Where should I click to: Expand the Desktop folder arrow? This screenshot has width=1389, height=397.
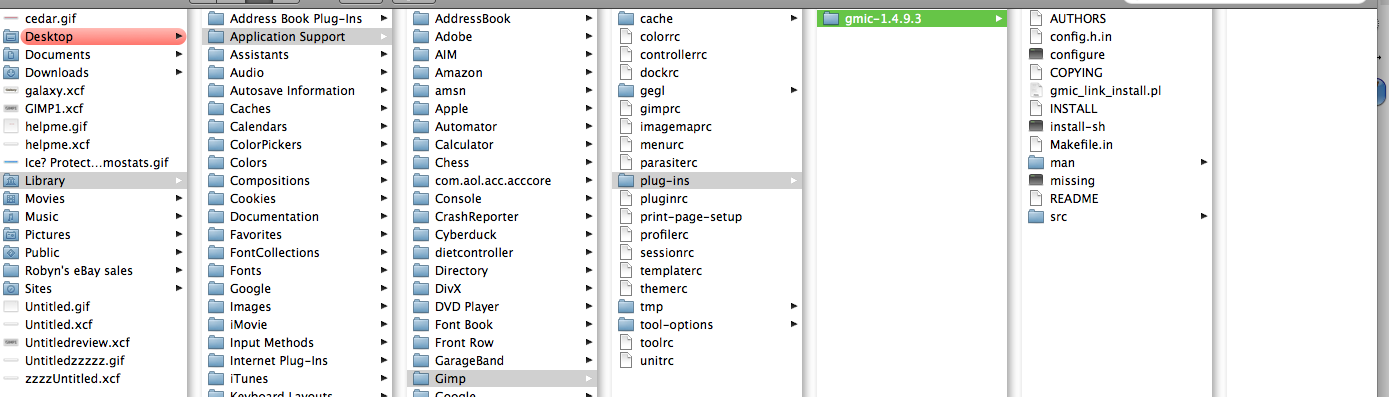179,37
